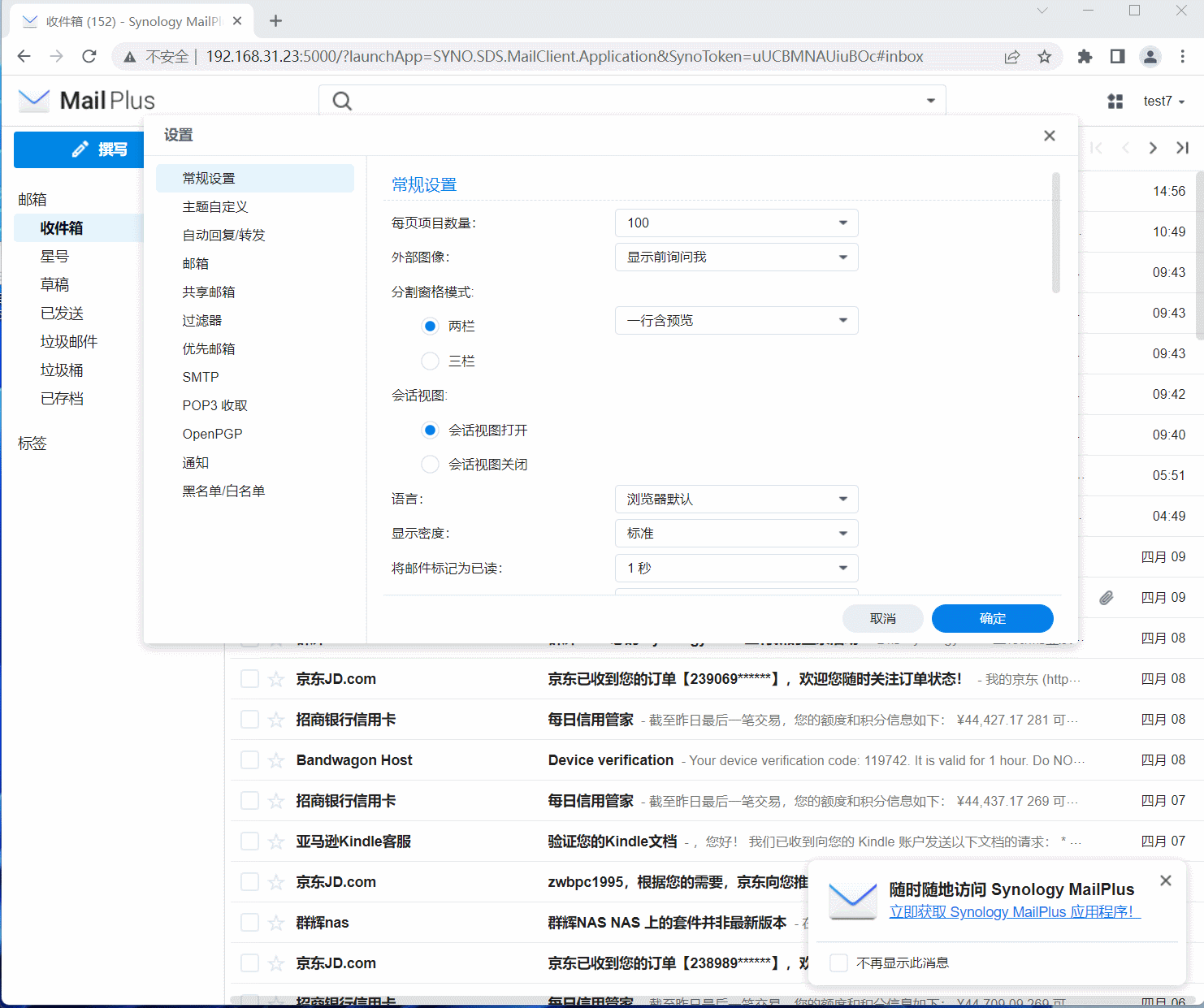
Task: Click the share page icon
Action: (1012, 57)
